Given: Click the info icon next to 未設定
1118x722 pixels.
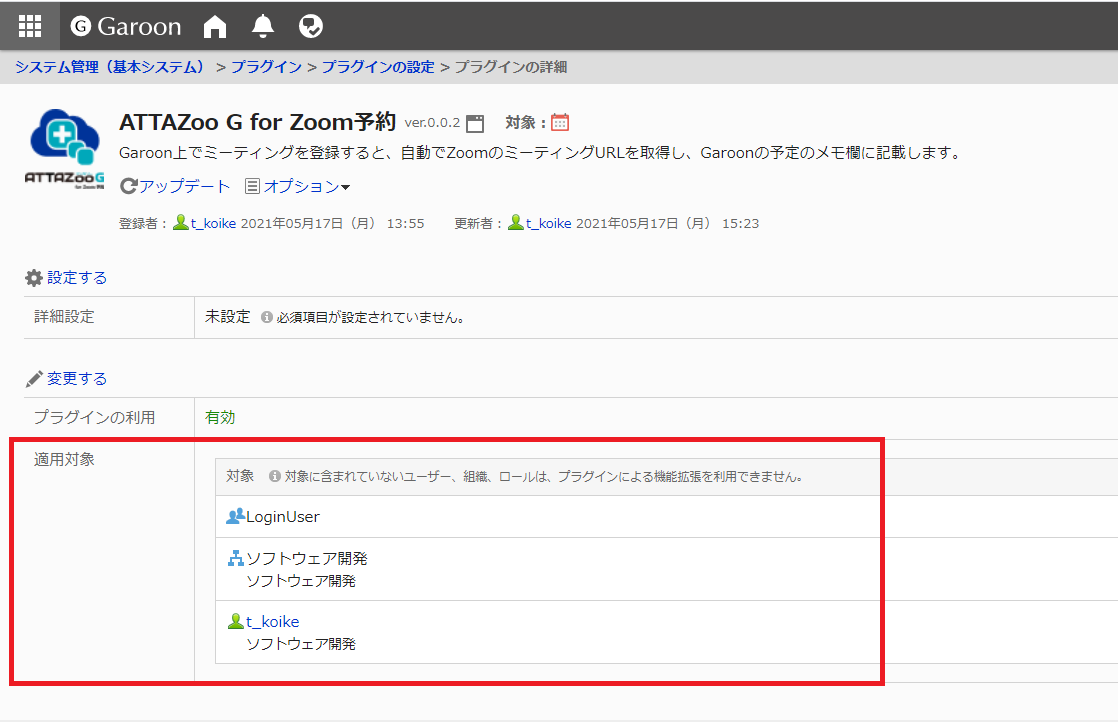Looking at the screenshot, I should [x=267, y=318].
